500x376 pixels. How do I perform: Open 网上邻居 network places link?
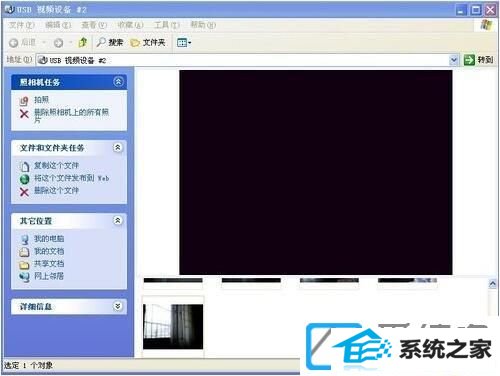(49, 276)
